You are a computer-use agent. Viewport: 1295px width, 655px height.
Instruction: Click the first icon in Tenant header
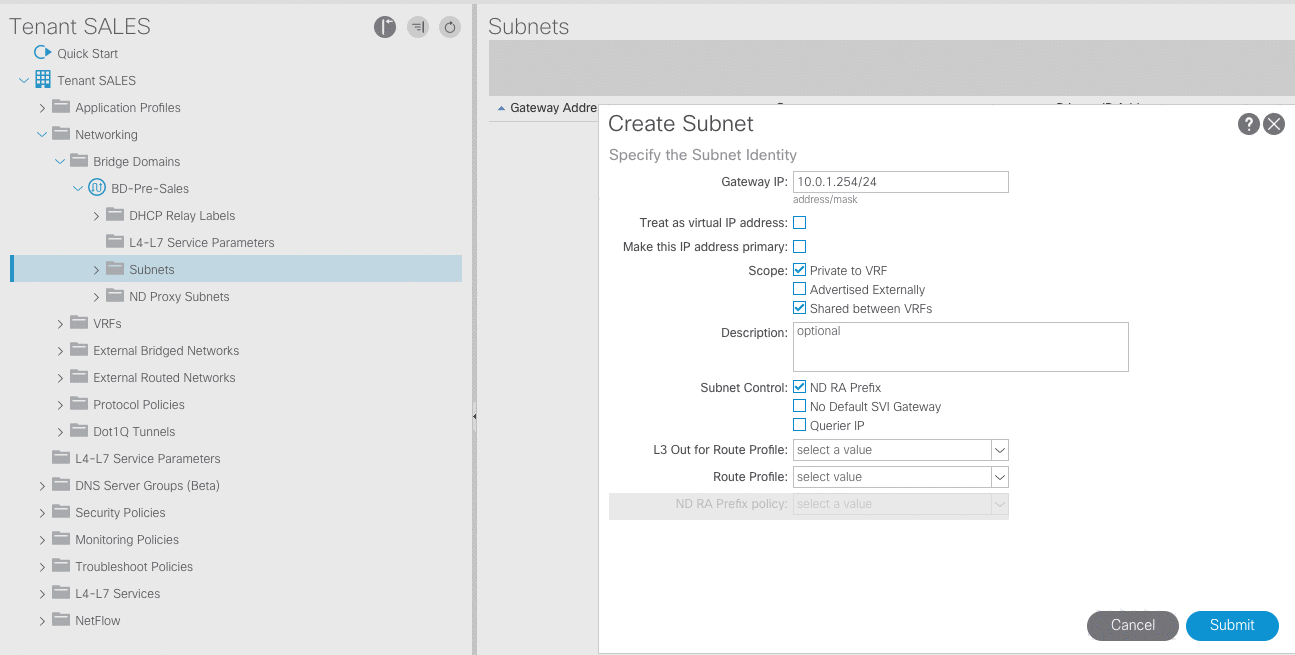(x=385, y=28)
